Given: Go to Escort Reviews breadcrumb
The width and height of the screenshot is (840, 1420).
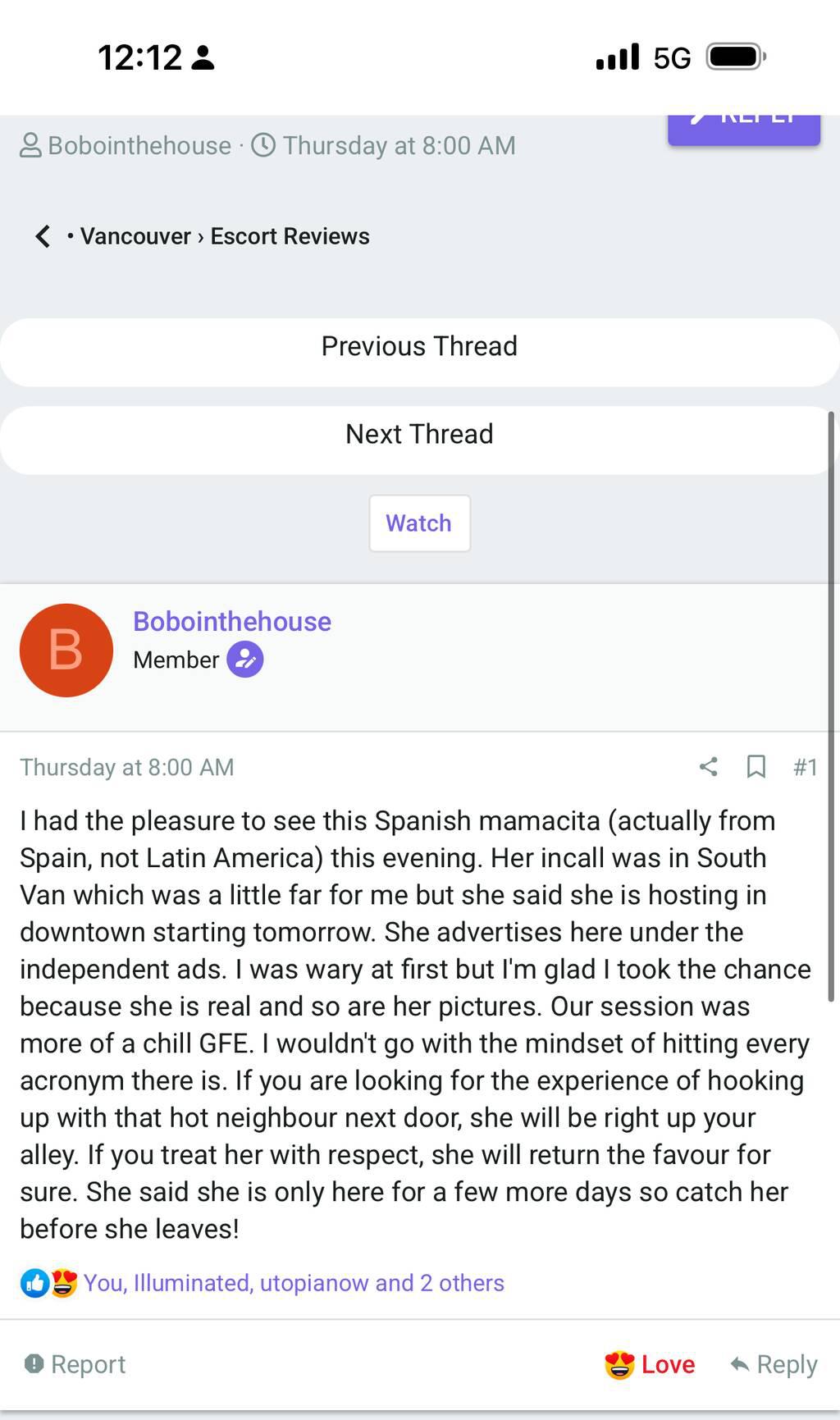Looking at the screenshot, I should [x=290, y=236].
